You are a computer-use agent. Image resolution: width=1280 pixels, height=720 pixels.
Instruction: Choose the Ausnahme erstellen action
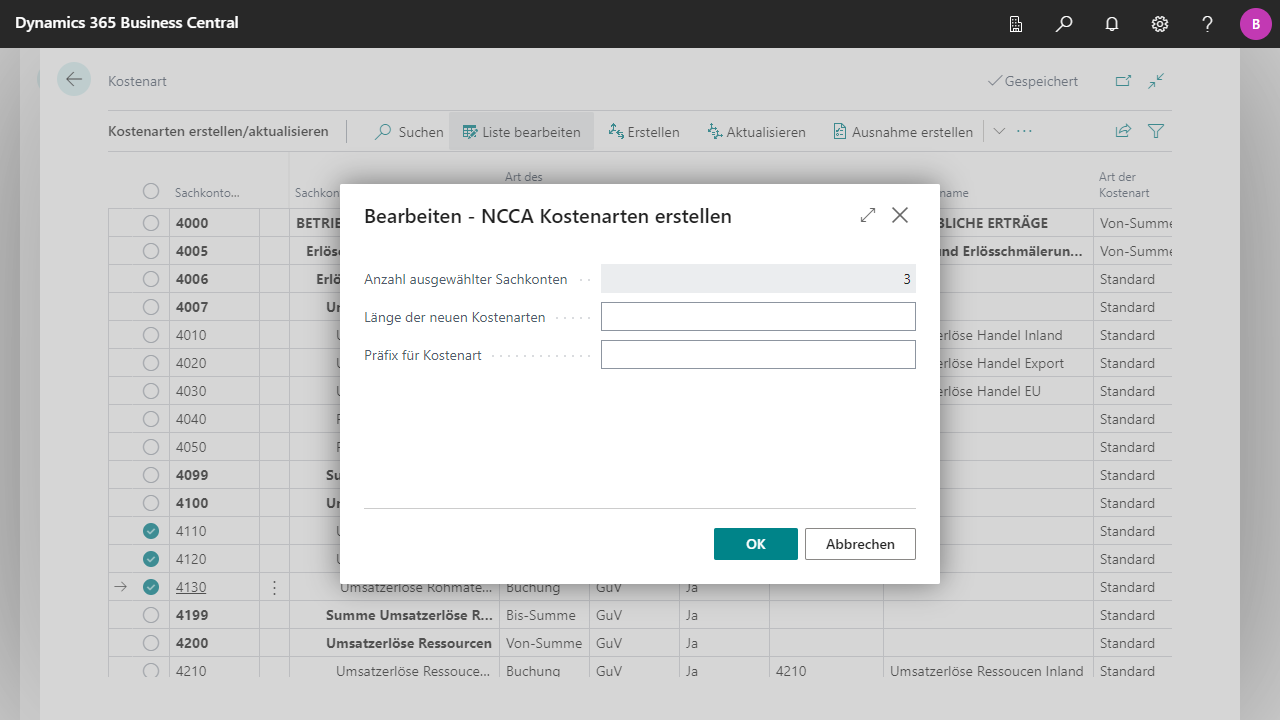pos(902,132)
